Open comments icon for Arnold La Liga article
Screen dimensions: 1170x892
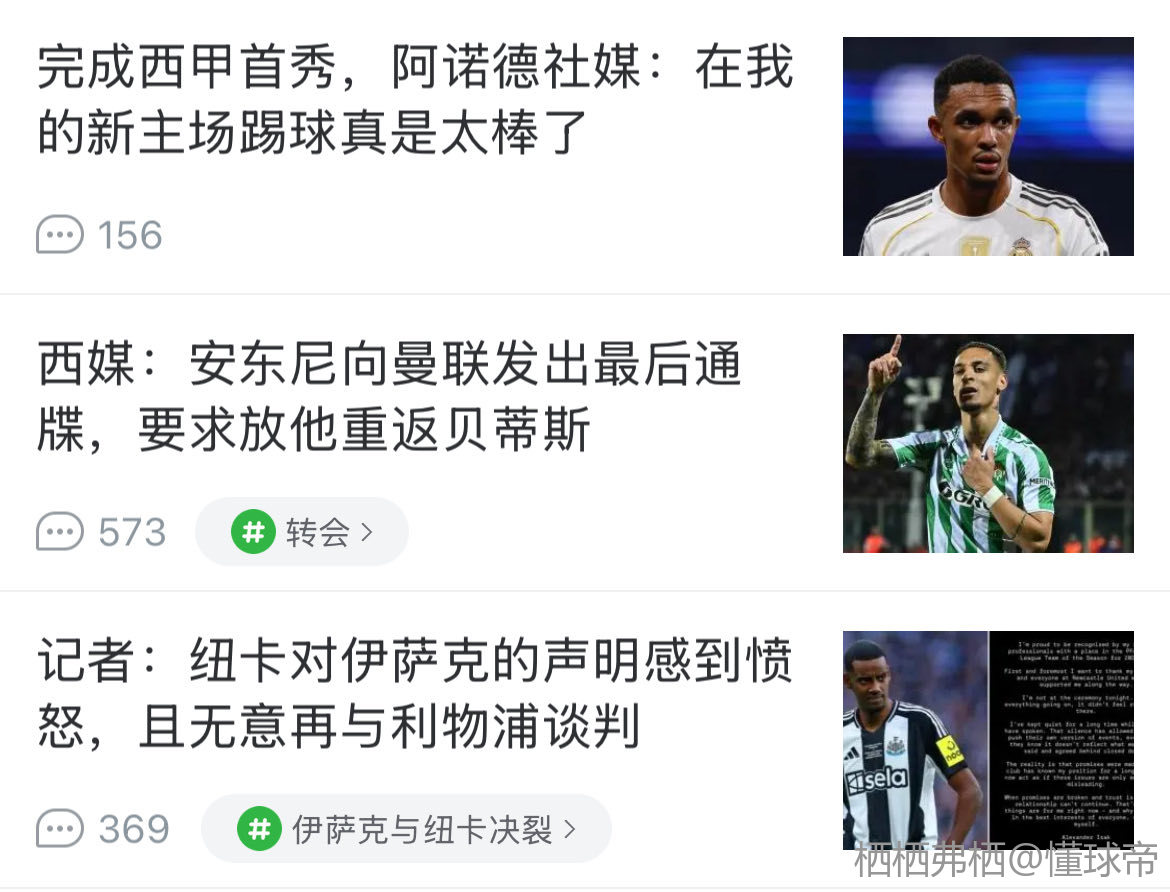[60, 234]
